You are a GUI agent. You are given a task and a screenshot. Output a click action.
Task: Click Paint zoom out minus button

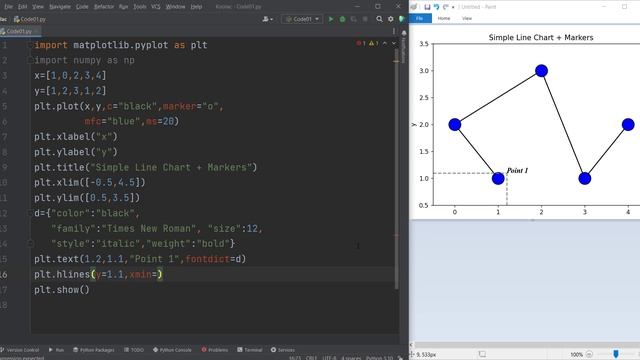pos(589,354)
